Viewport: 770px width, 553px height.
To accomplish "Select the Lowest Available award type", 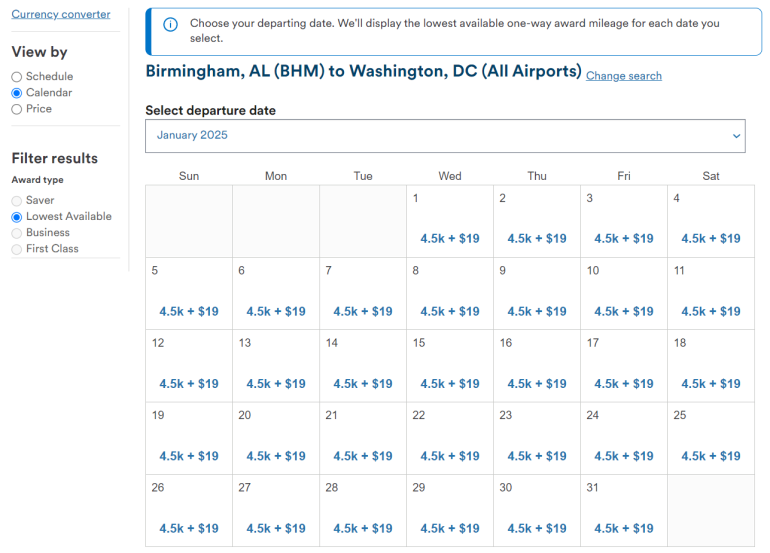I will pos(17,217).
